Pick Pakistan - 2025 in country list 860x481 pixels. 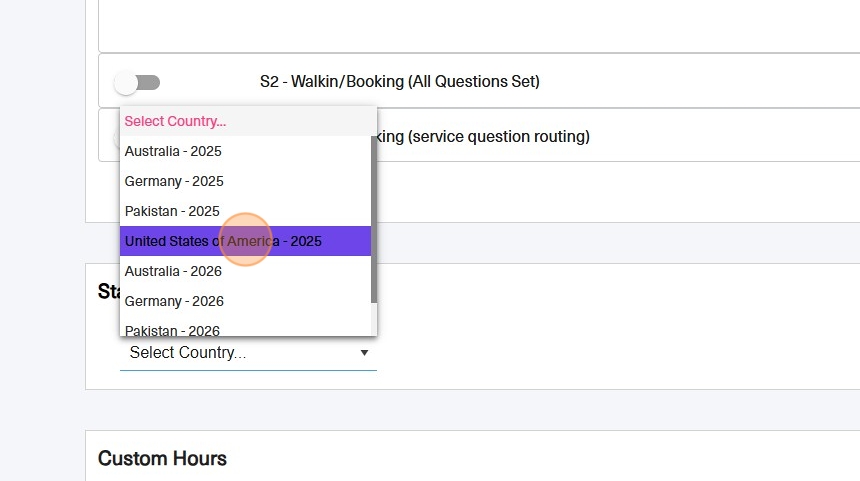(172, 211)
